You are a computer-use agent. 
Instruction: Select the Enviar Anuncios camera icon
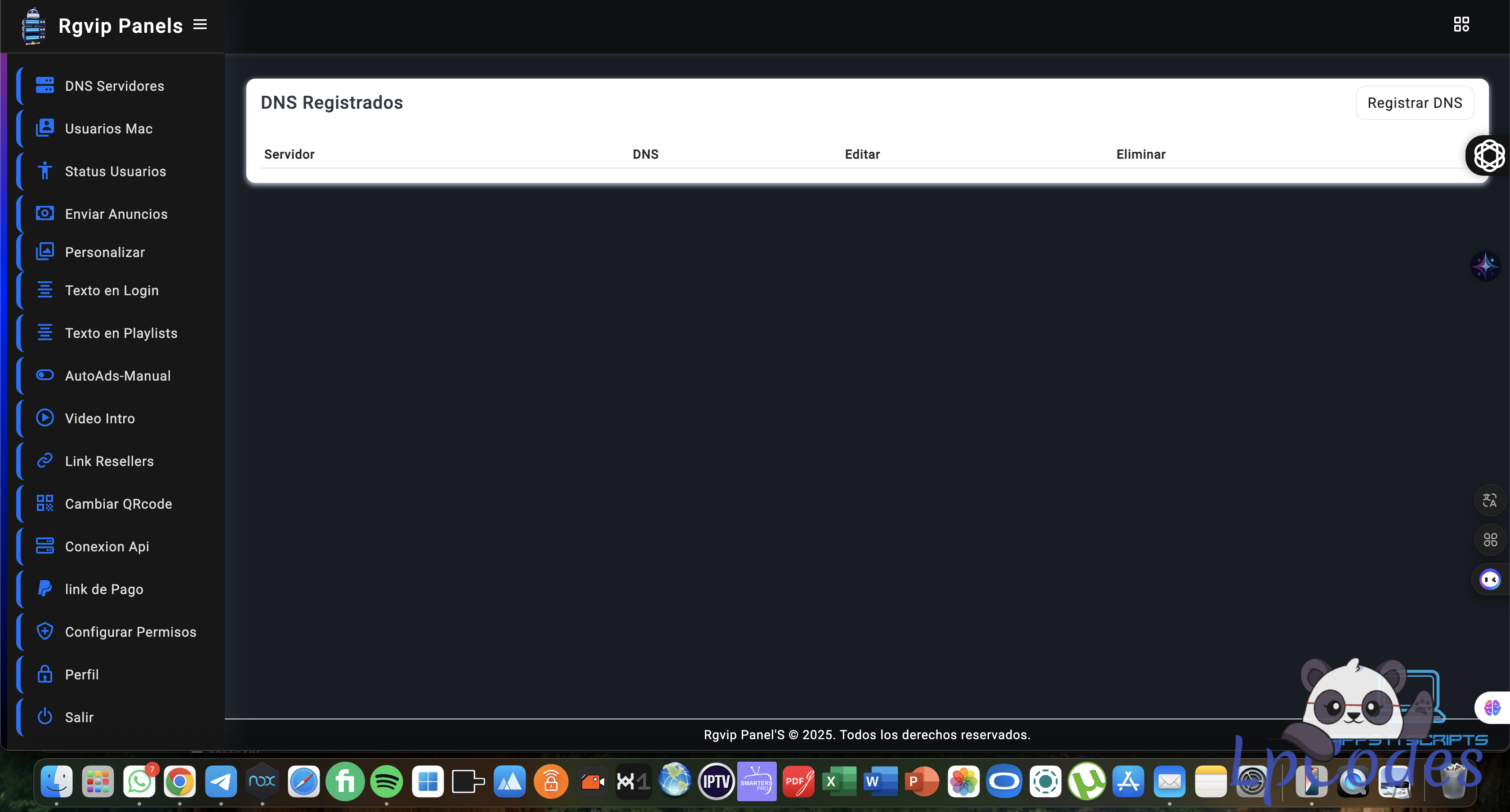[x=45, y=213]
